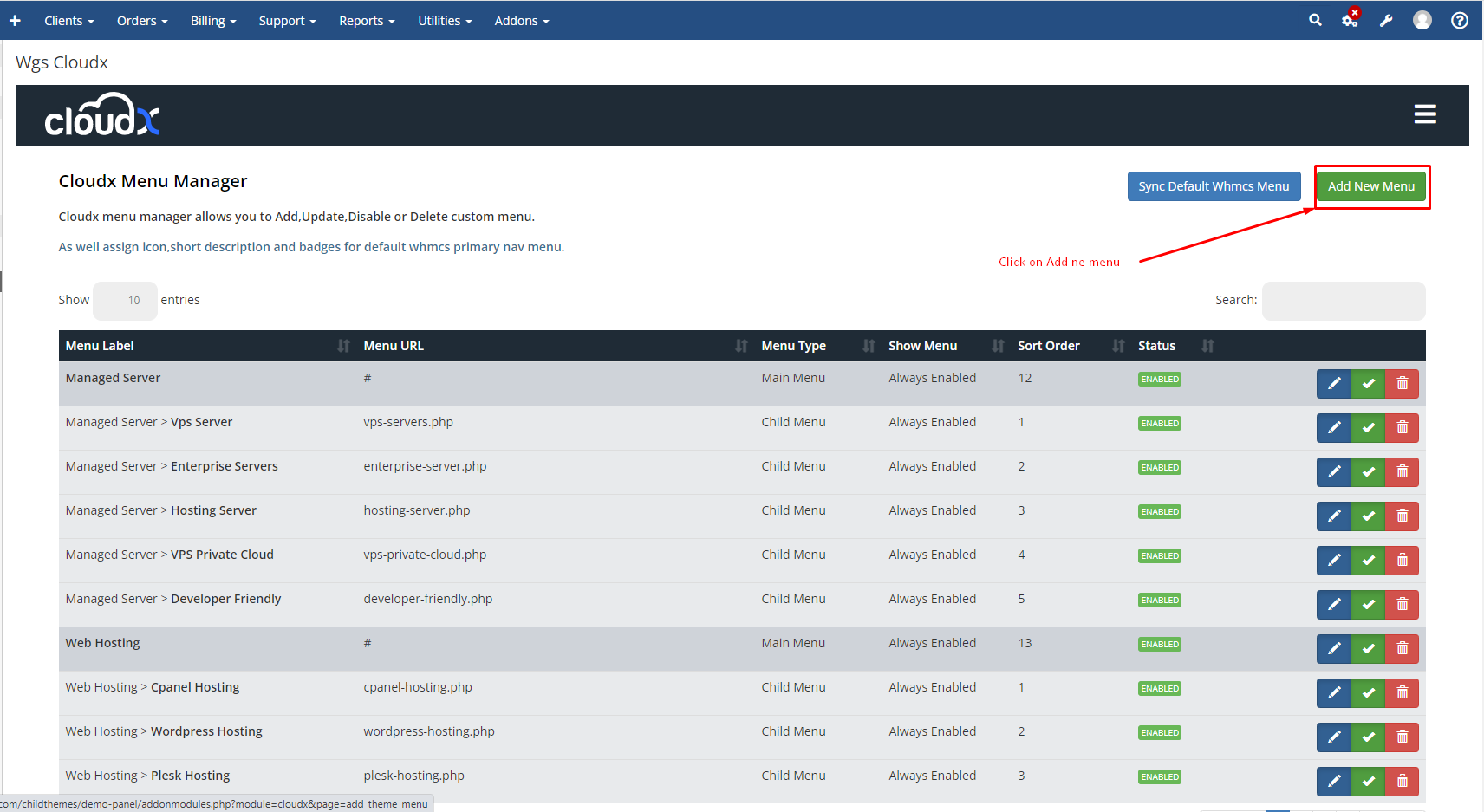Open the gears automation status icon

click(x=1351, y=20)
